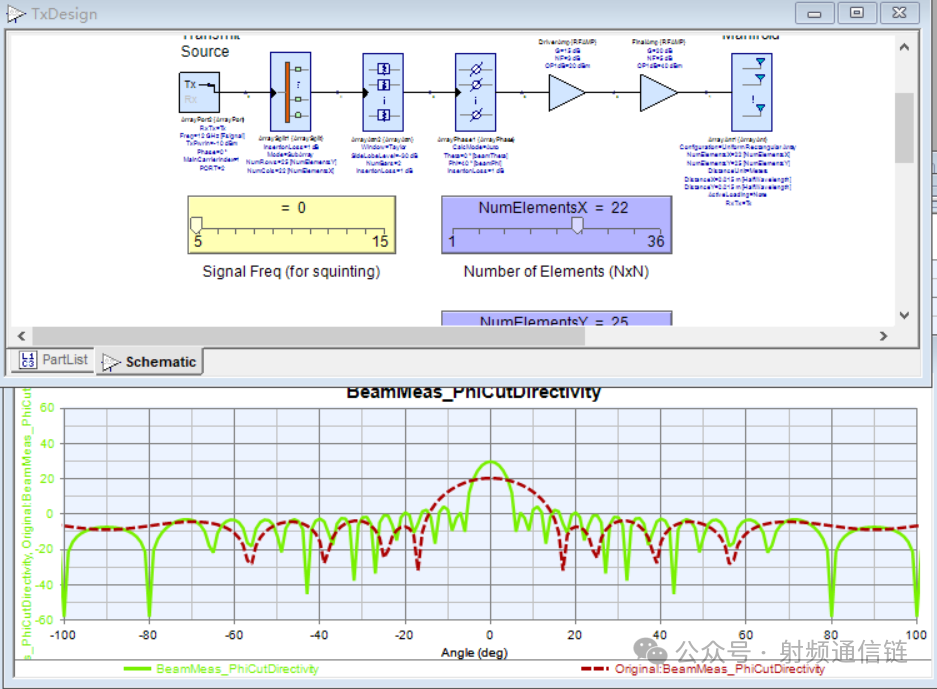Switch to the PartList tab
This screenshot has height=689, width=937.
pyautogui.click(x=54, y=360)
